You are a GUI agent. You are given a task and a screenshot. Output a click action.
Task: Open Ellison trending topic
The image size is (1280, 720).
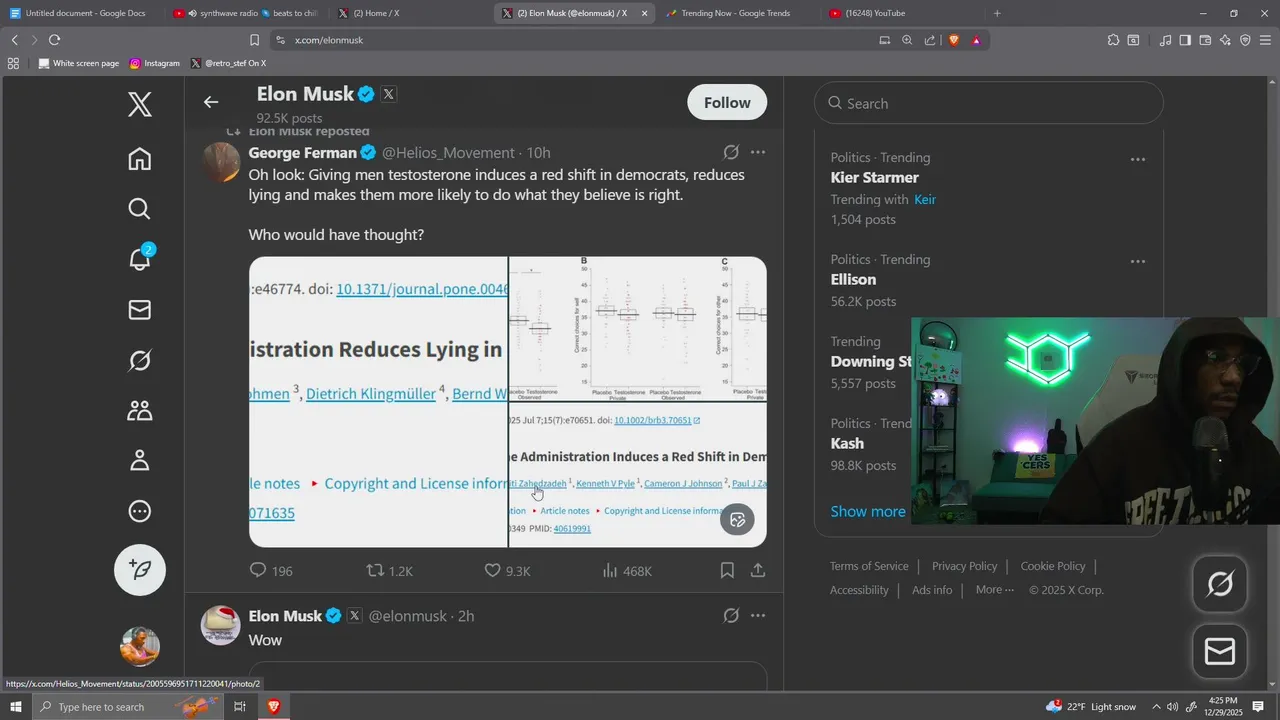click(853, 280)
